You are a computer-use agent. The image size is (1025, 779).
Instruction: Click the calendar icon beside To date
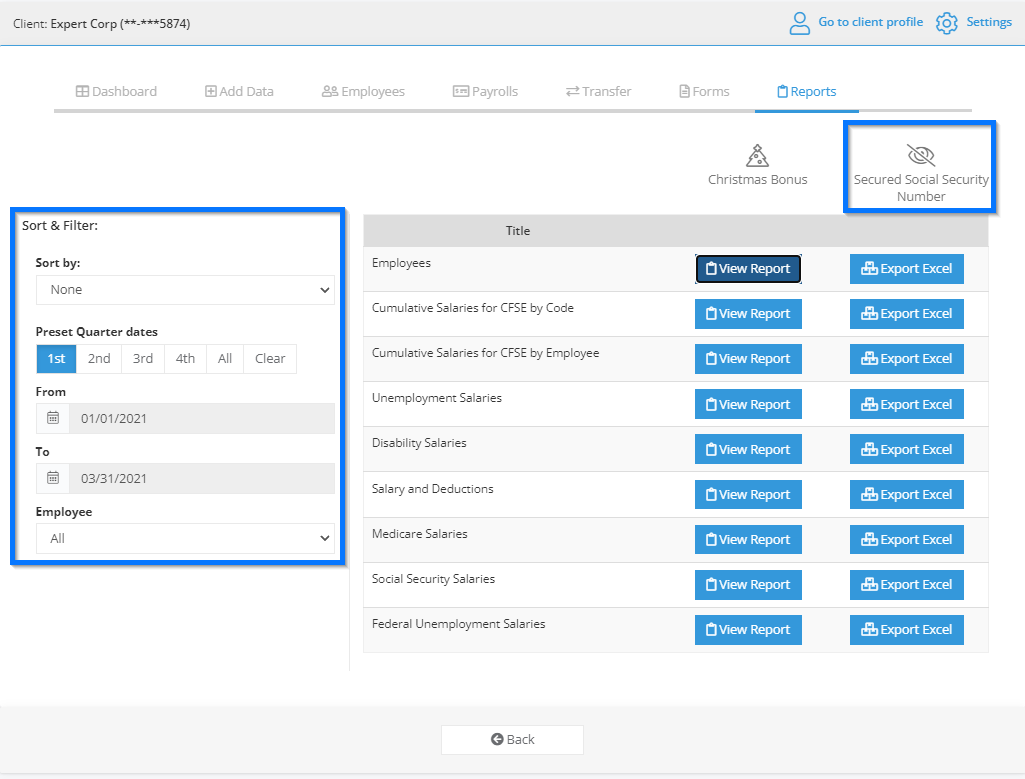(x=53, y=478)
